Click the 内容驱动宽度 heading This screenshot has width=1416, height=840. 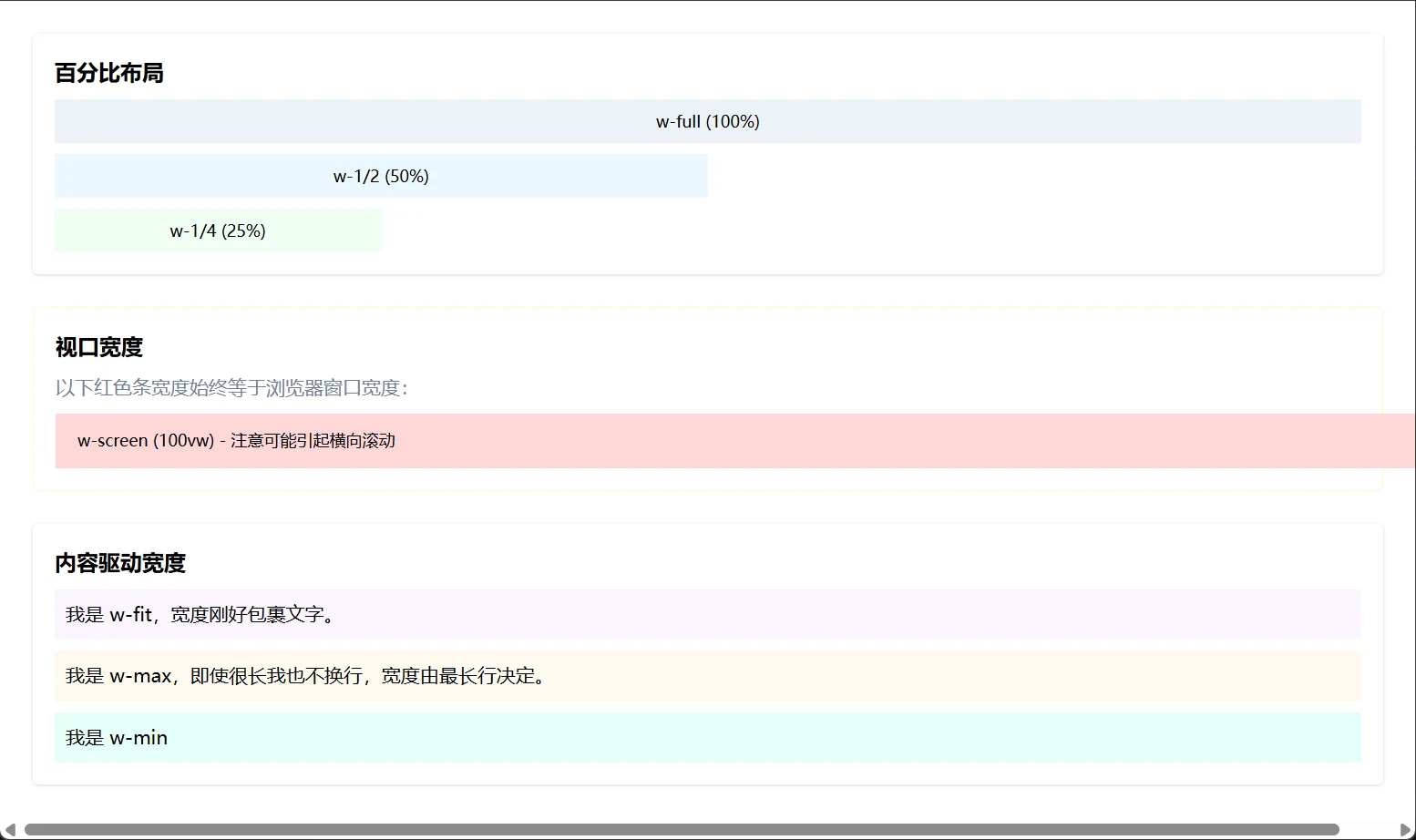120,563
